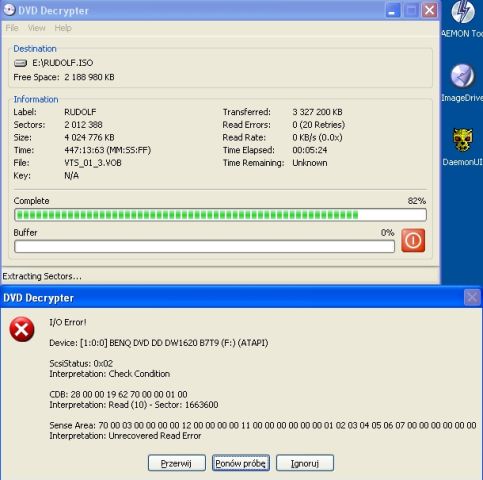Close the DVD Decrypter main window
This screenshot has height=480, width=483.
(x=430, y=10)
